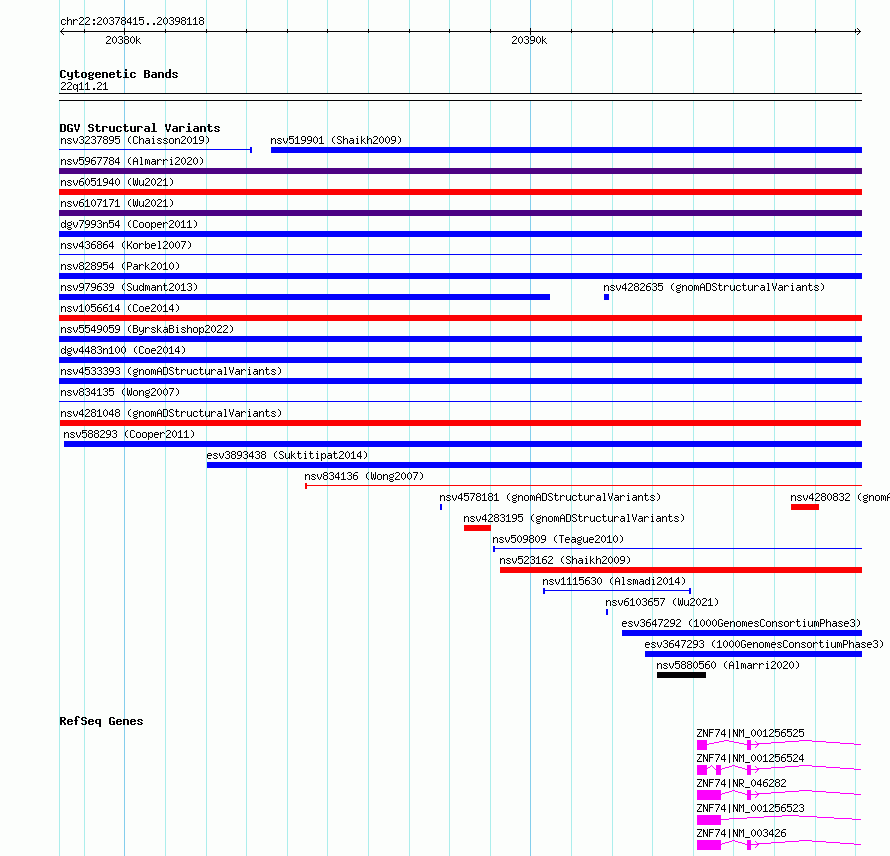890x856 pixels.
Task: Click the partially shown nsv4280832 label
Action: 839,497
